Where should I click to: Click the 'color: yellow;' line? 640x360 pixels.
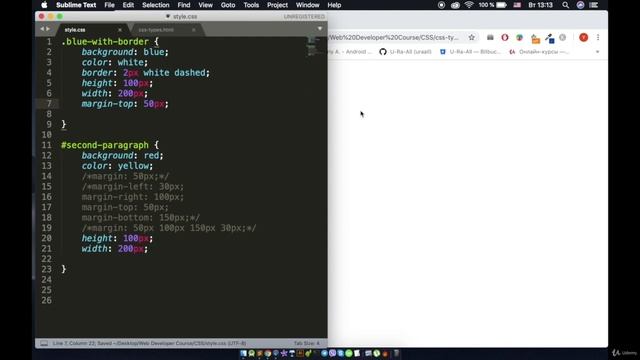(x=117, y=166)
